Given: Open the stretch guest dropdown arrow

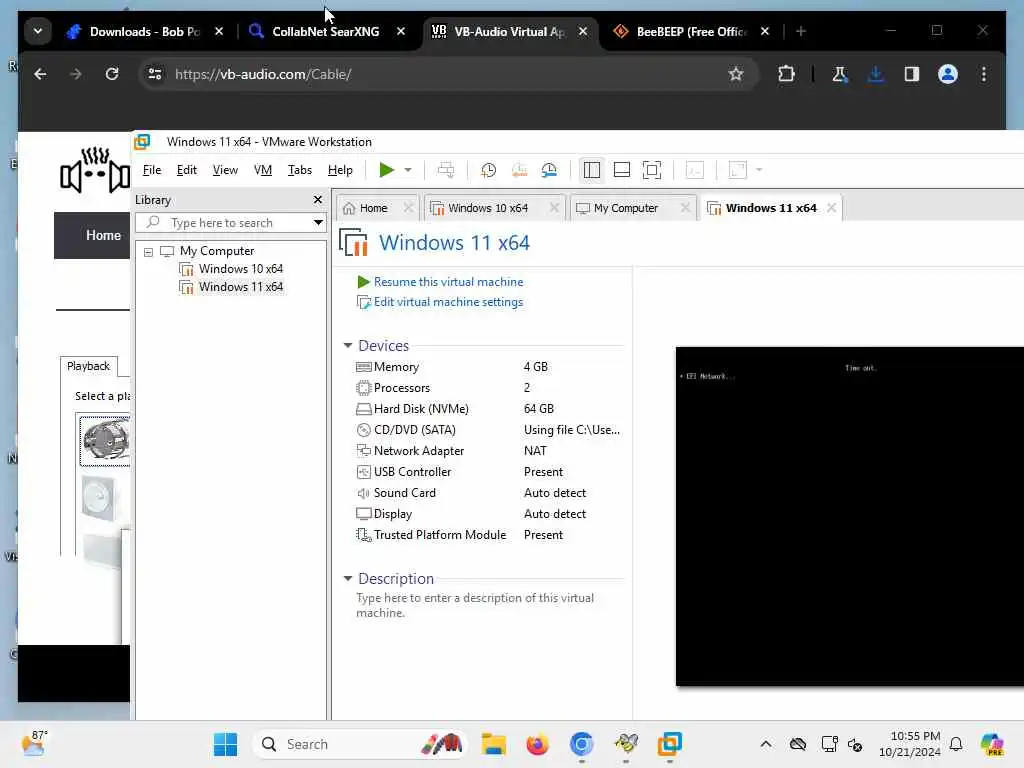Looking at the screenshot, I should [759, 170].
